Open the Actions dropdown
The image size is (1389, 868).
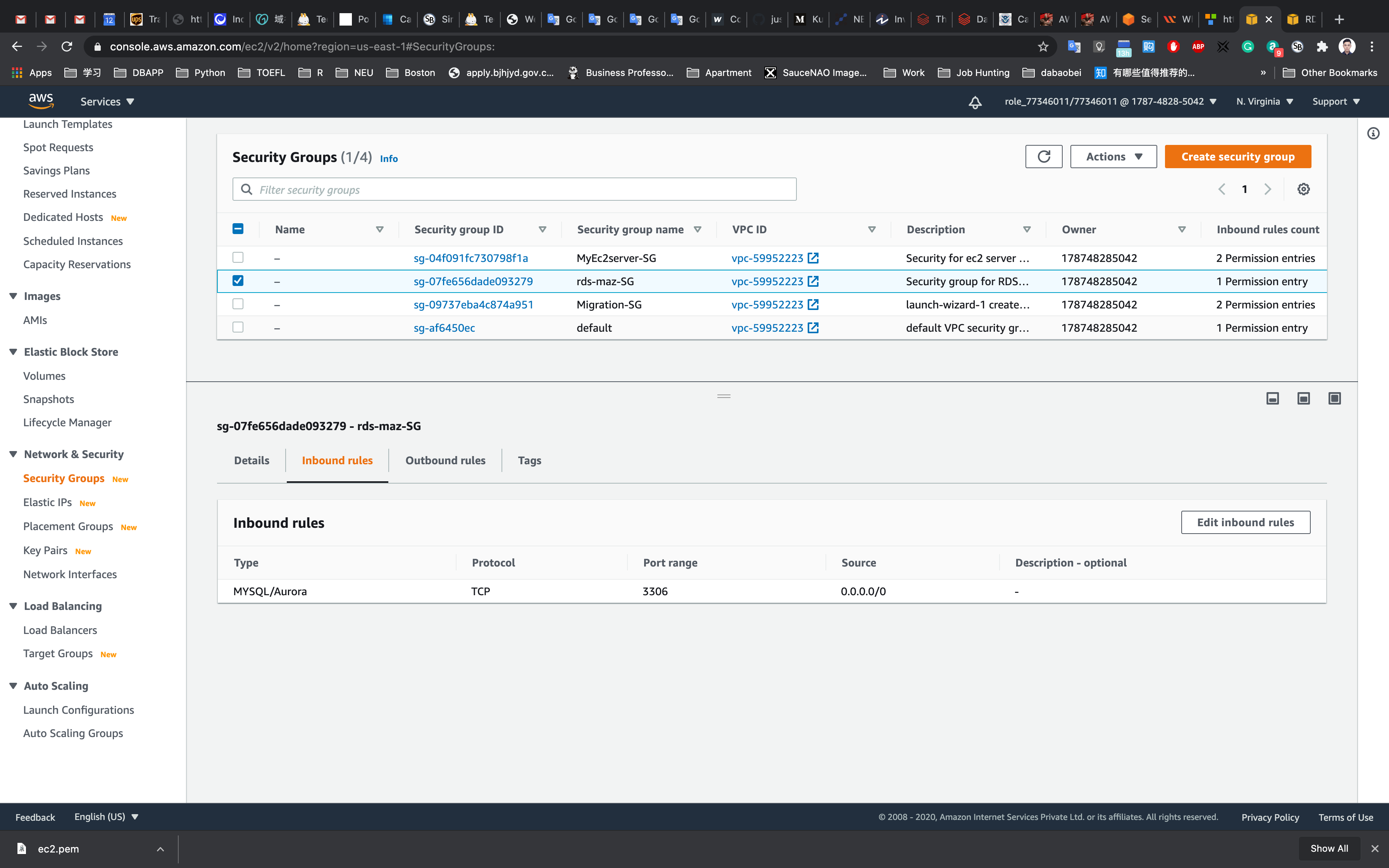[x=1113, y=157]
